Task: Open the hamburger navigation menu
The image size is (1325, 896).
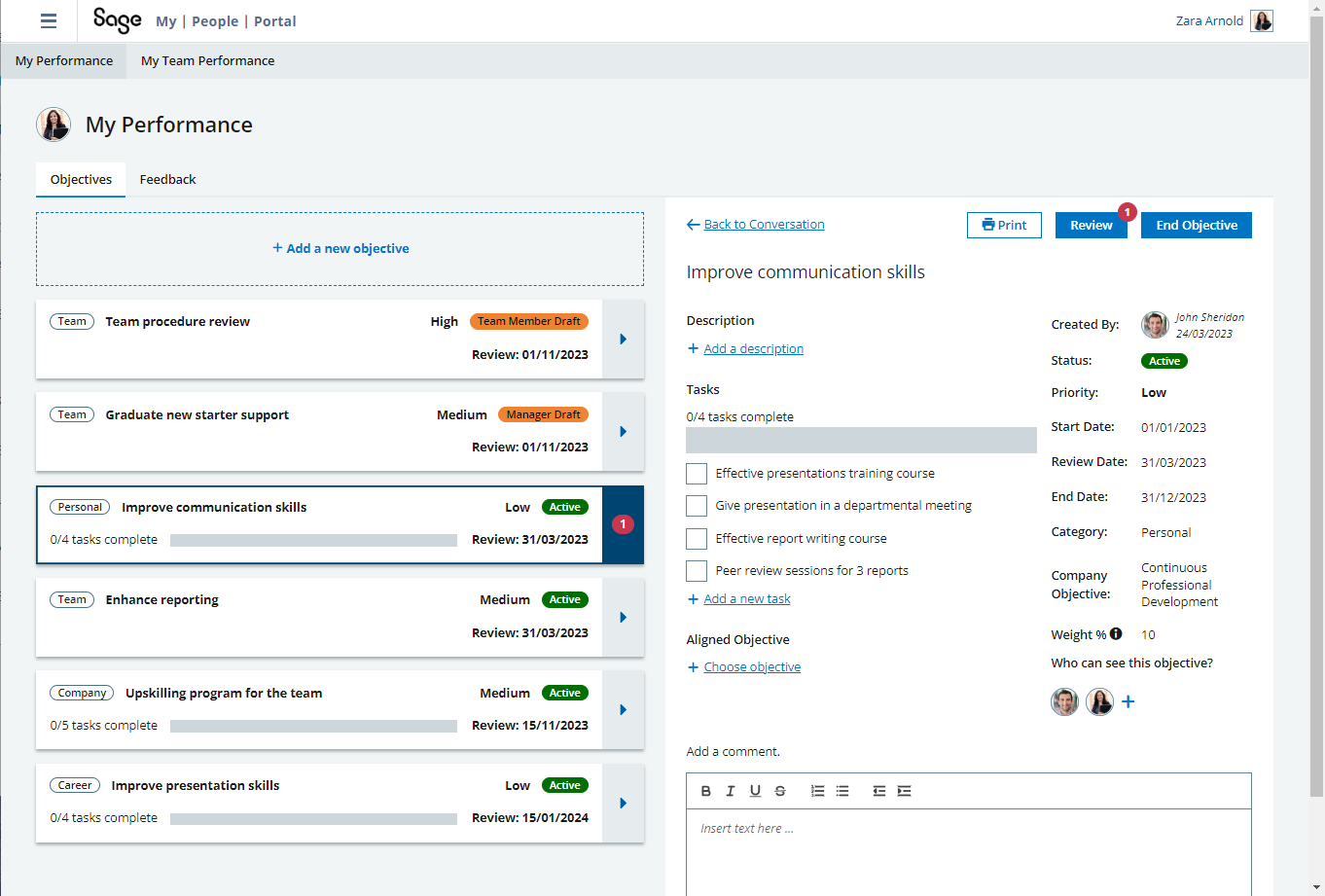Action: coord(48,21)
